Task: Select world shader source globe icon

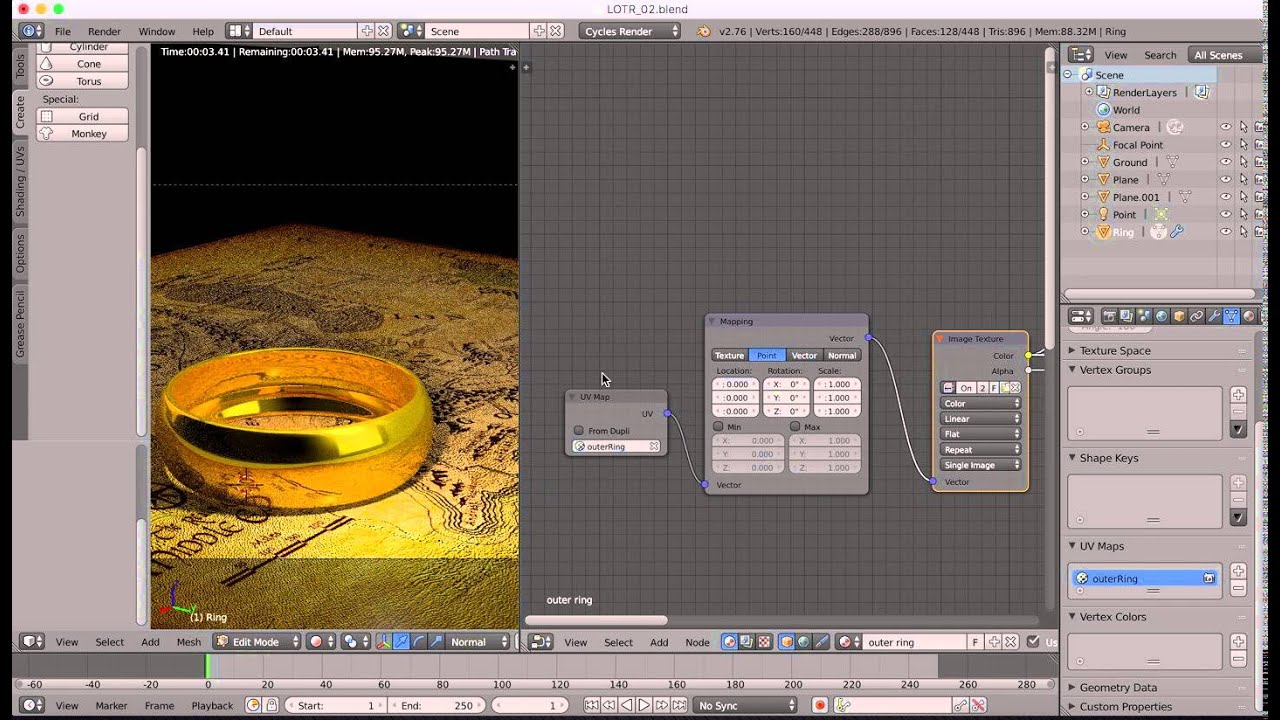Action: [803, 642]
